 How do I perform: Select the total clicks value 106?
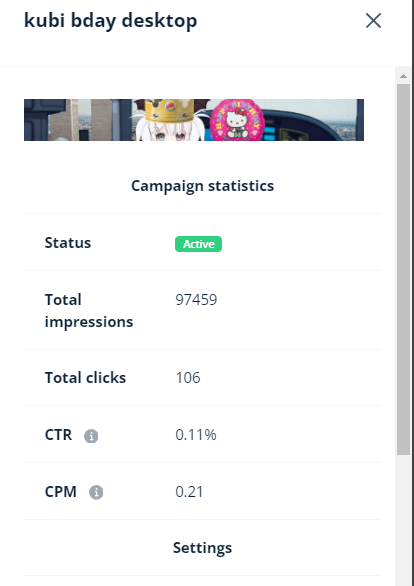(x=188, y=378)
